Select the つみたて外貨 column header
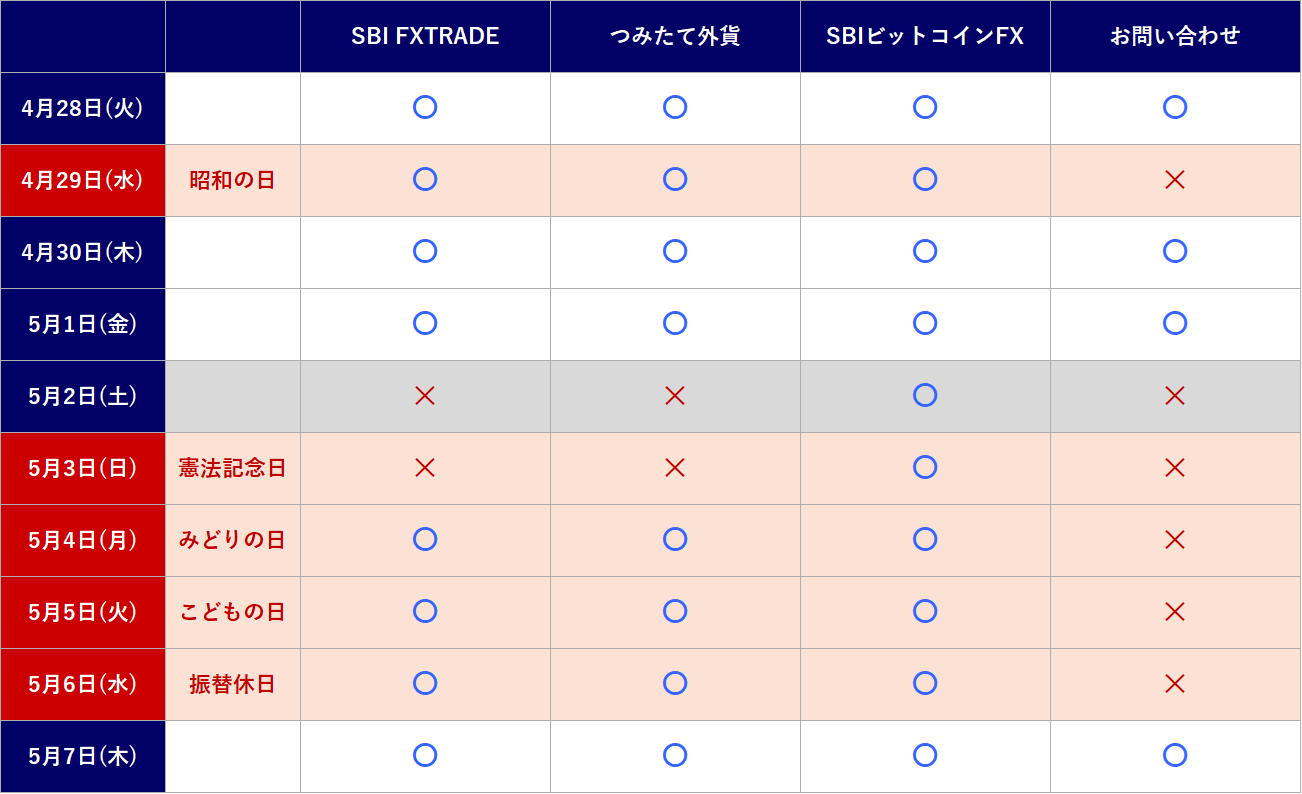 point(675,37)
